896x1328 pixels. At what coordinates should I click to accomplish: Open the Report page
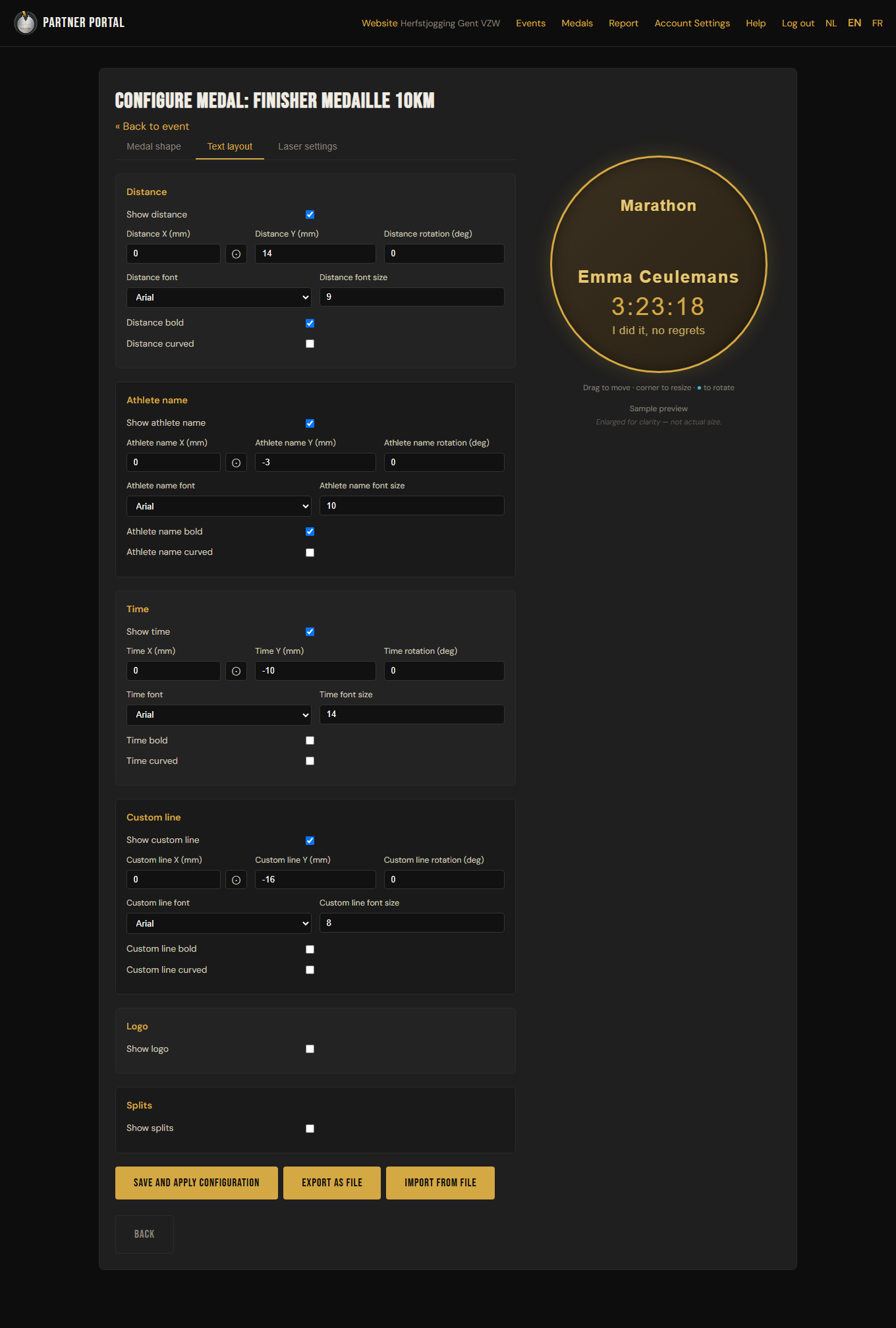623,23
